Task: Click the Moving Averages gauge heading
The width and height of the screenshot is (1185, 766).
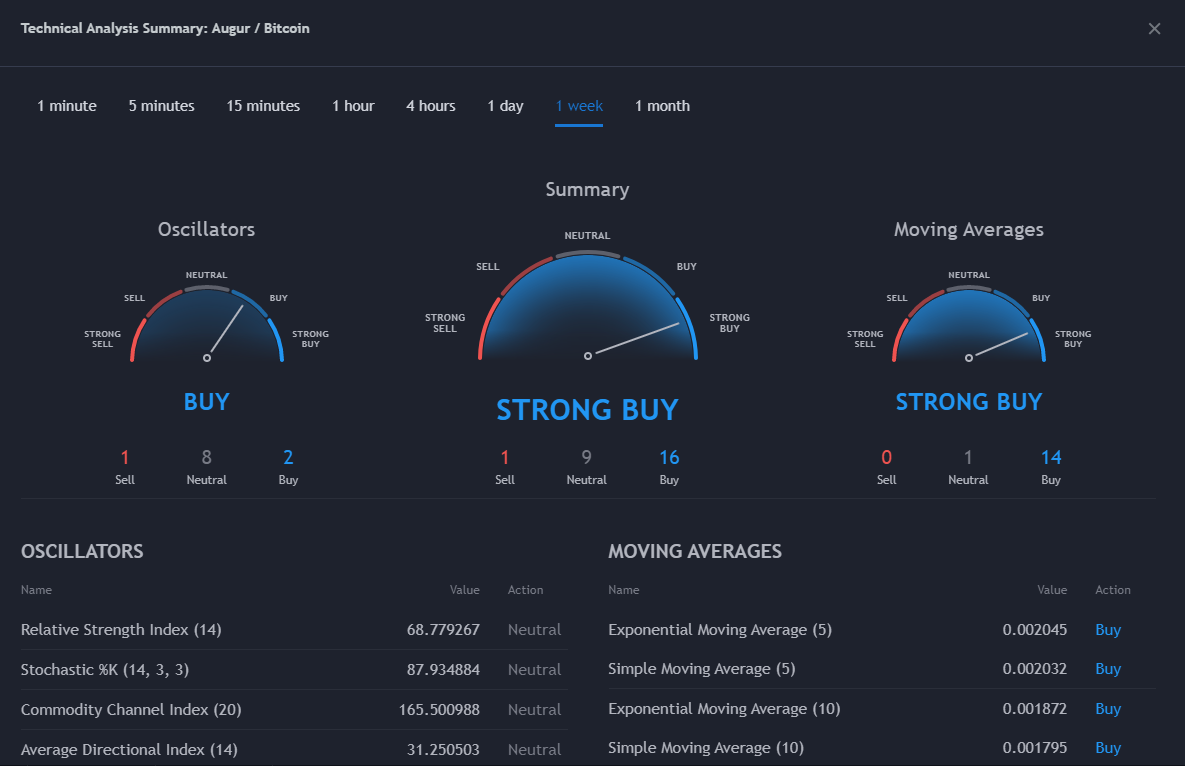Action: pos(969,230)
